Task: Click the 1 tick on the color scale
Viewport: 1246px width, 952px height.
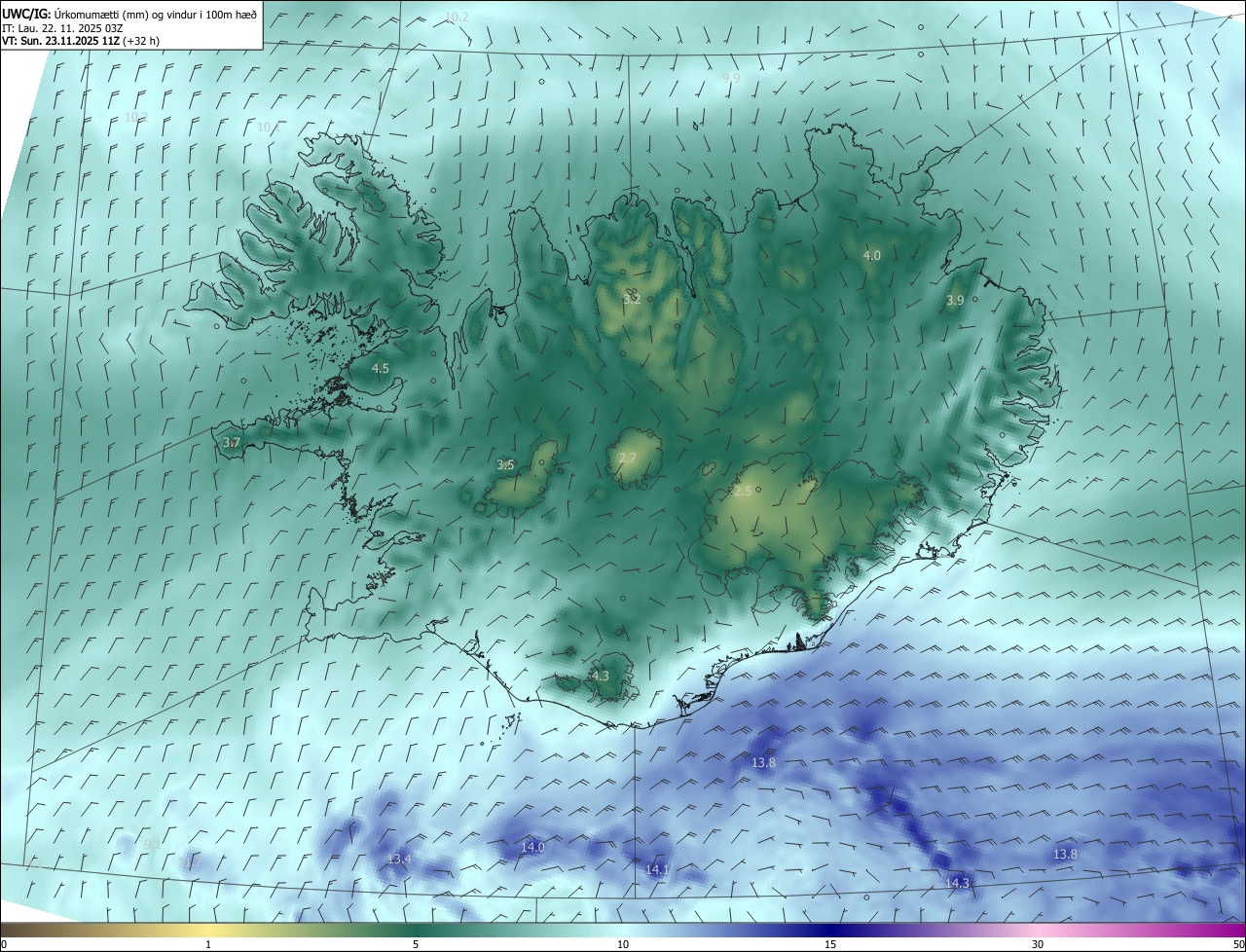Action: (208, 944)
